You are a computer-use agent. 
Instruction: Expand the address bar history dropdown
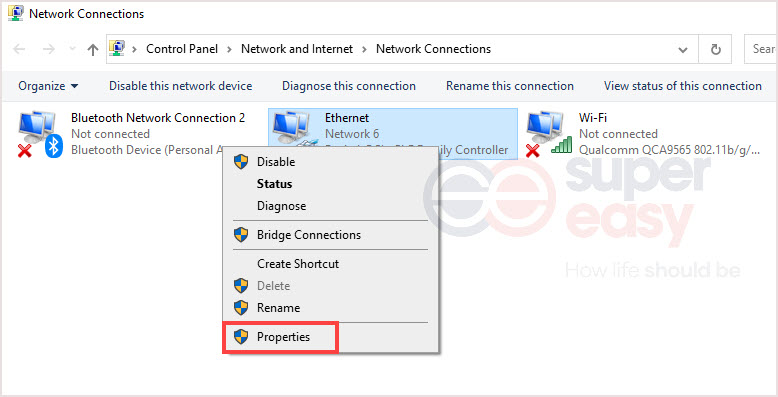point(683,50)
